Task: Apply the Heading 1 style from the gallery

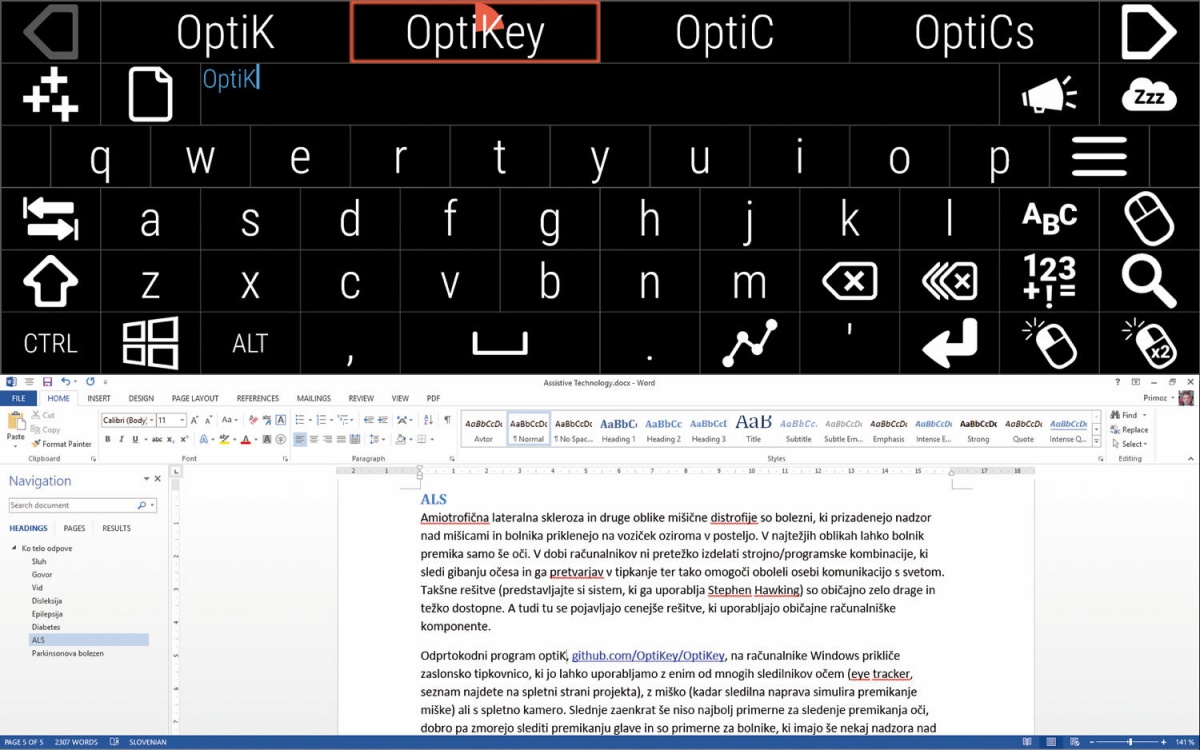Action: point(618,429)
